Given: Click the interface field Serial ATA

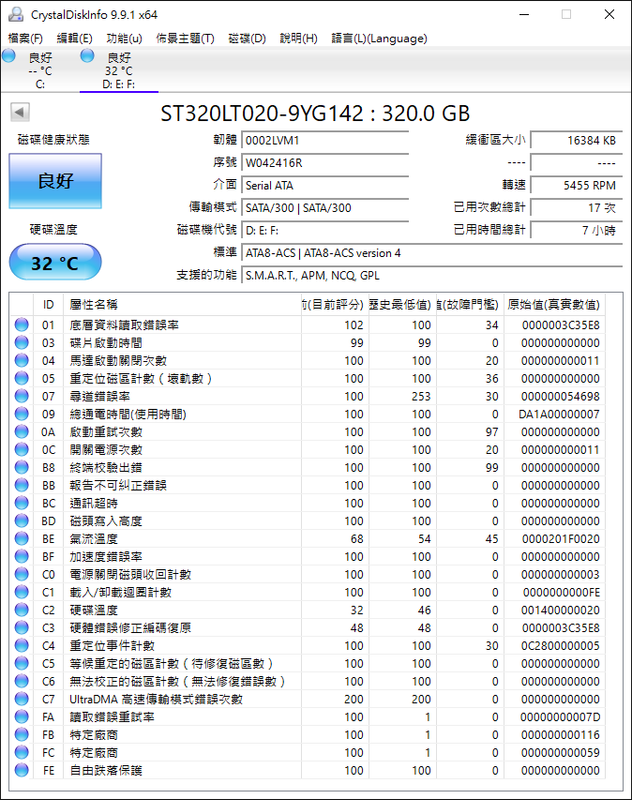Looking at the screenshot, I should click(x=325, y=185).
